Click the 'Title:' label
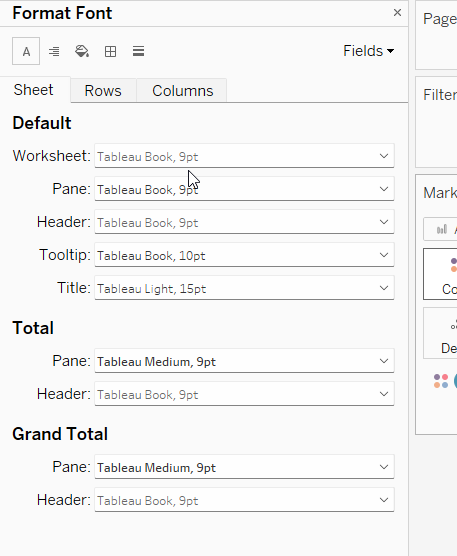 pyautogui.click(x=74, y=288)
